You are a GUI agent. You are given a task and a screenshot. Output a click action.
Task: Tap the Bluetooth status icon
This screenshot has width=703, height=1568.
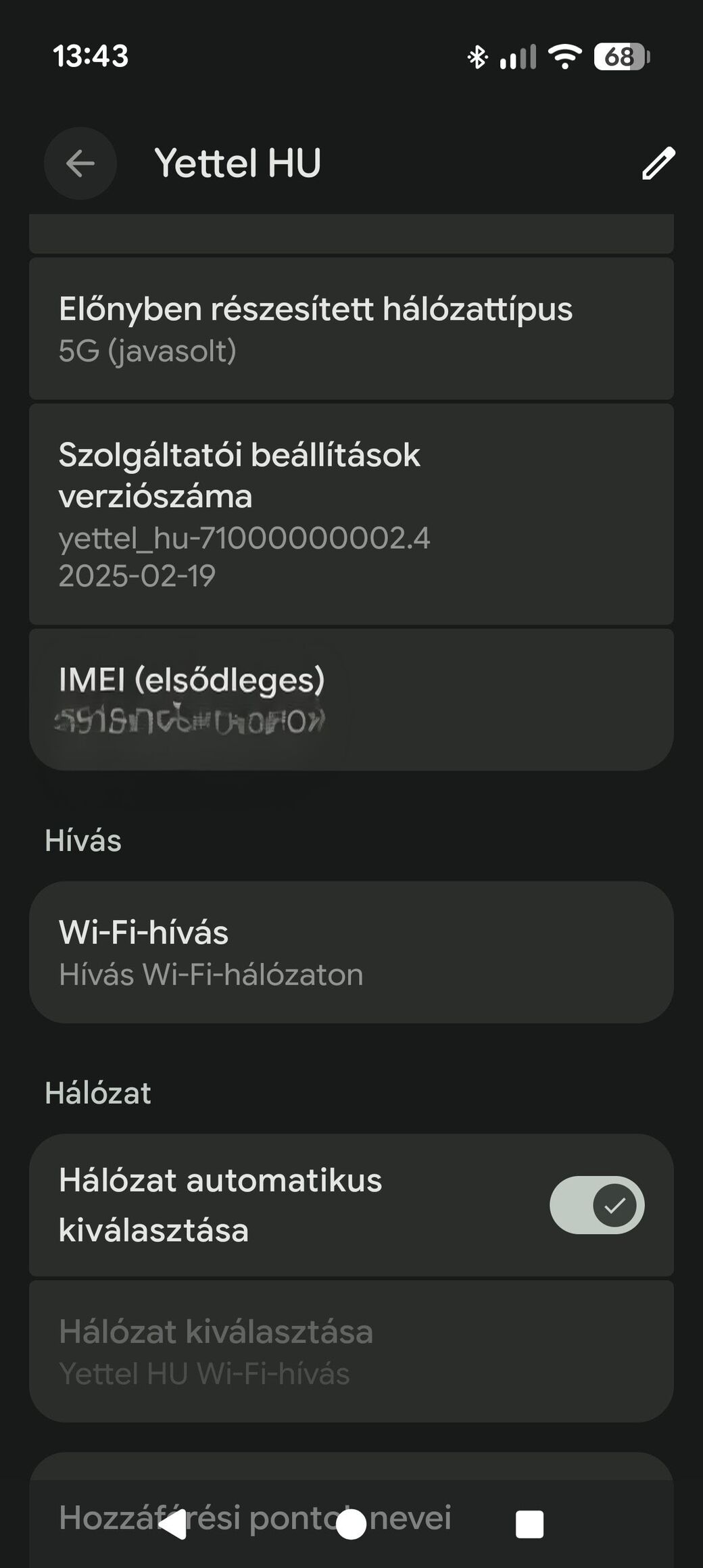pyautogui.click(x=477, y=57)
